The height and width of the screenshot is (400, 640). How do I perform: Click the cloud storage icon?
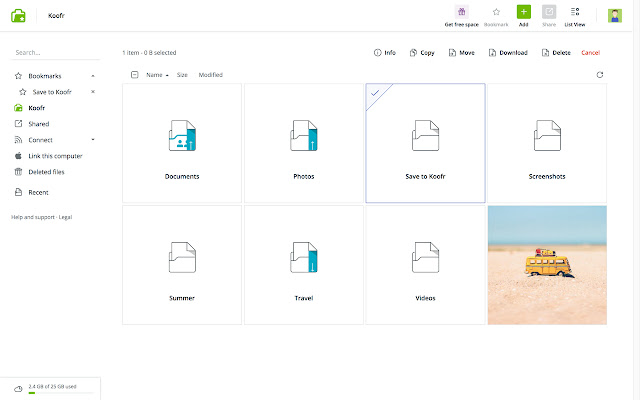point(18,389)
